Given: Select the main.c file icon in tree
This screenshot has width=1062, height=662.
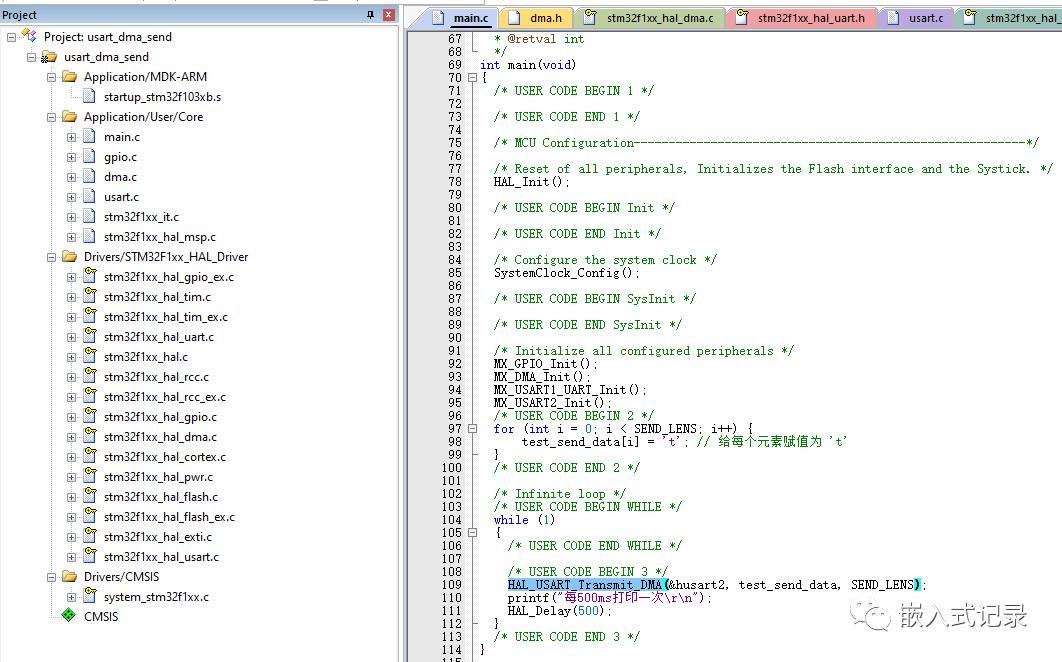Looking at the screenshot, I should pos(89,137).
